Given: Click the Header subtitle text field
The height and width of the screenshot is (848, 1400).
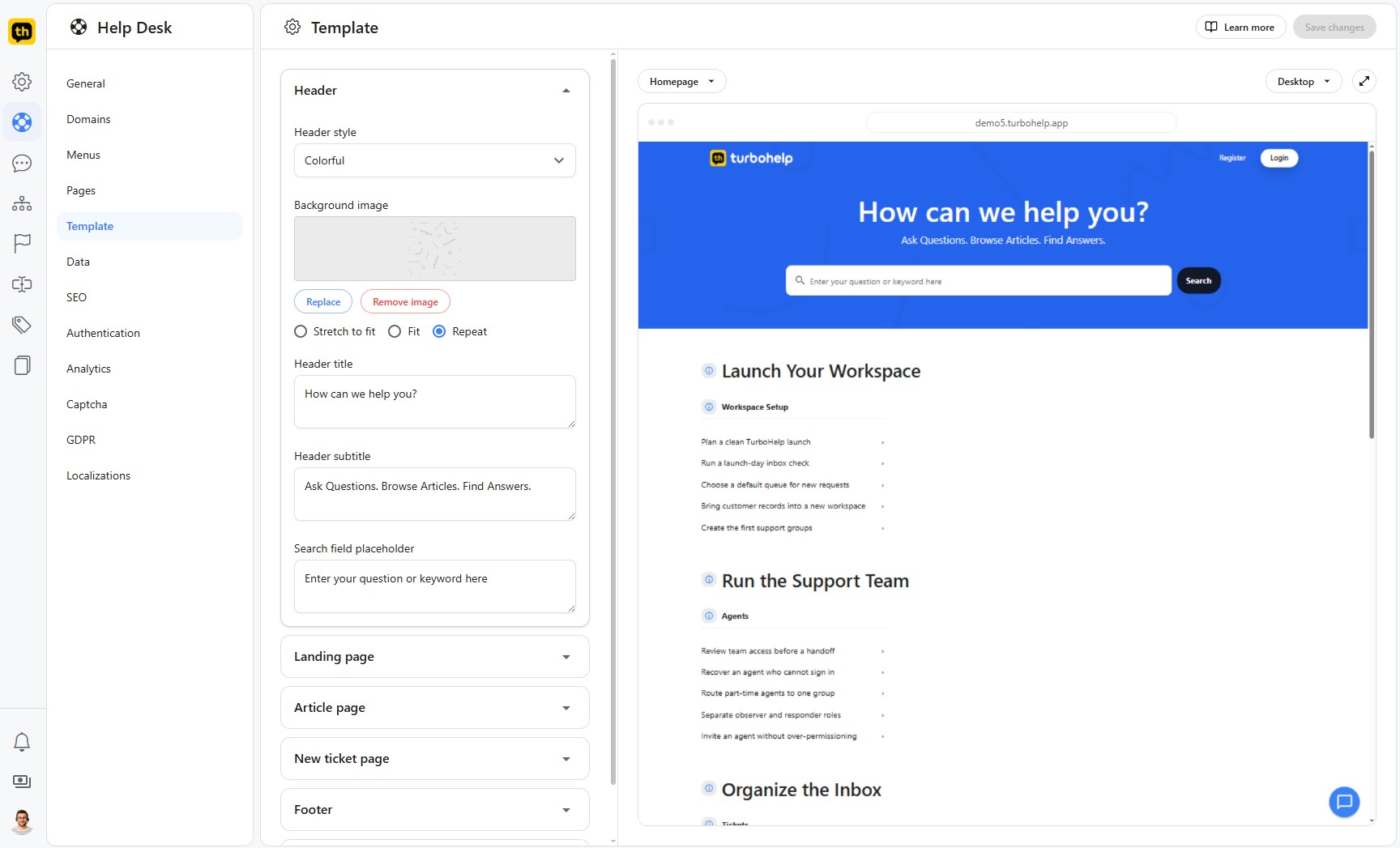Looking at the screenshot, I should click(435, 494).
